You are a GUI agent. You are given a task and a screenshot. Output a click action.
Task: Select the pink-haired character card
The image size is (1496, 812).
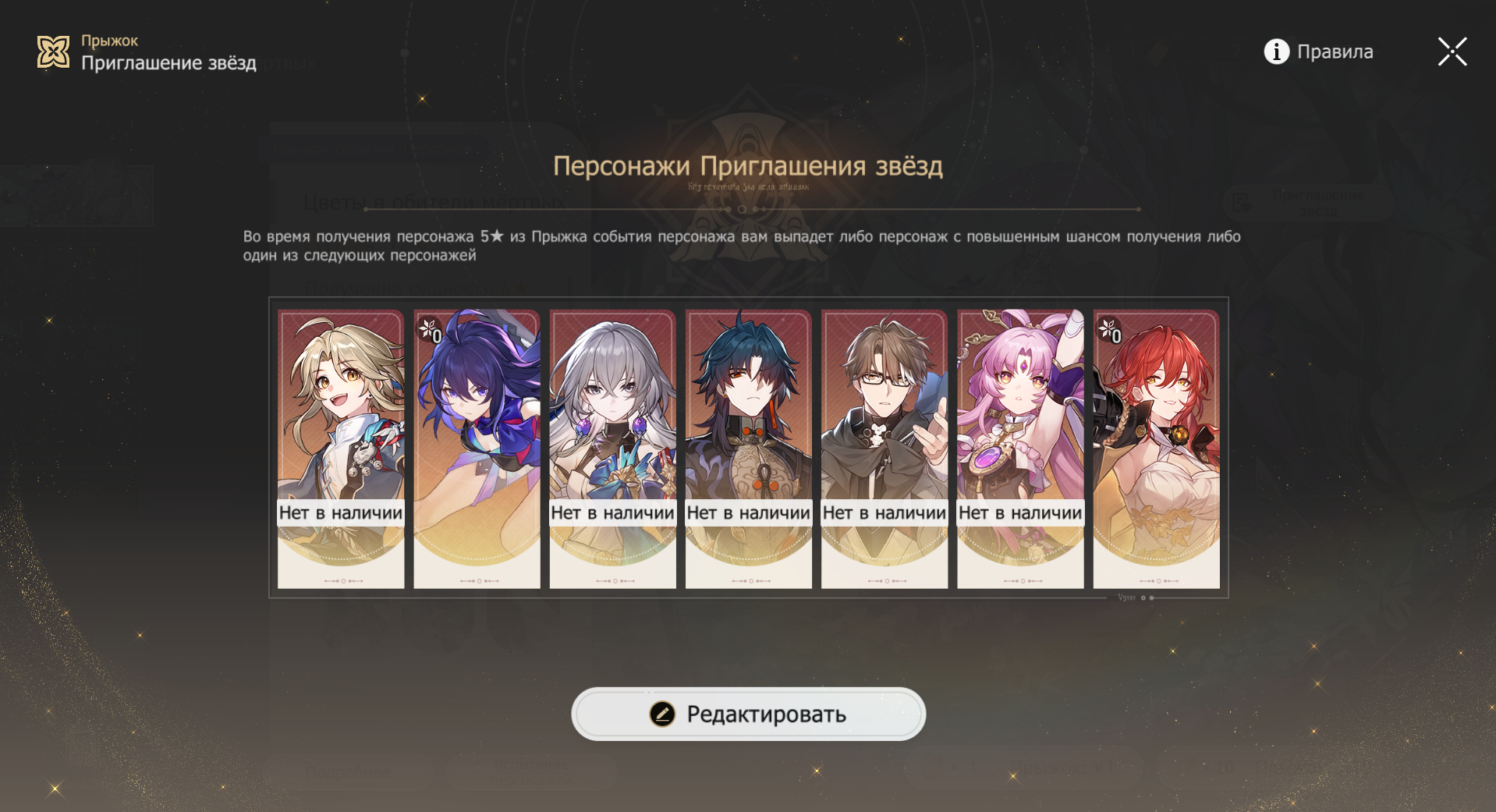[1020, 449]
